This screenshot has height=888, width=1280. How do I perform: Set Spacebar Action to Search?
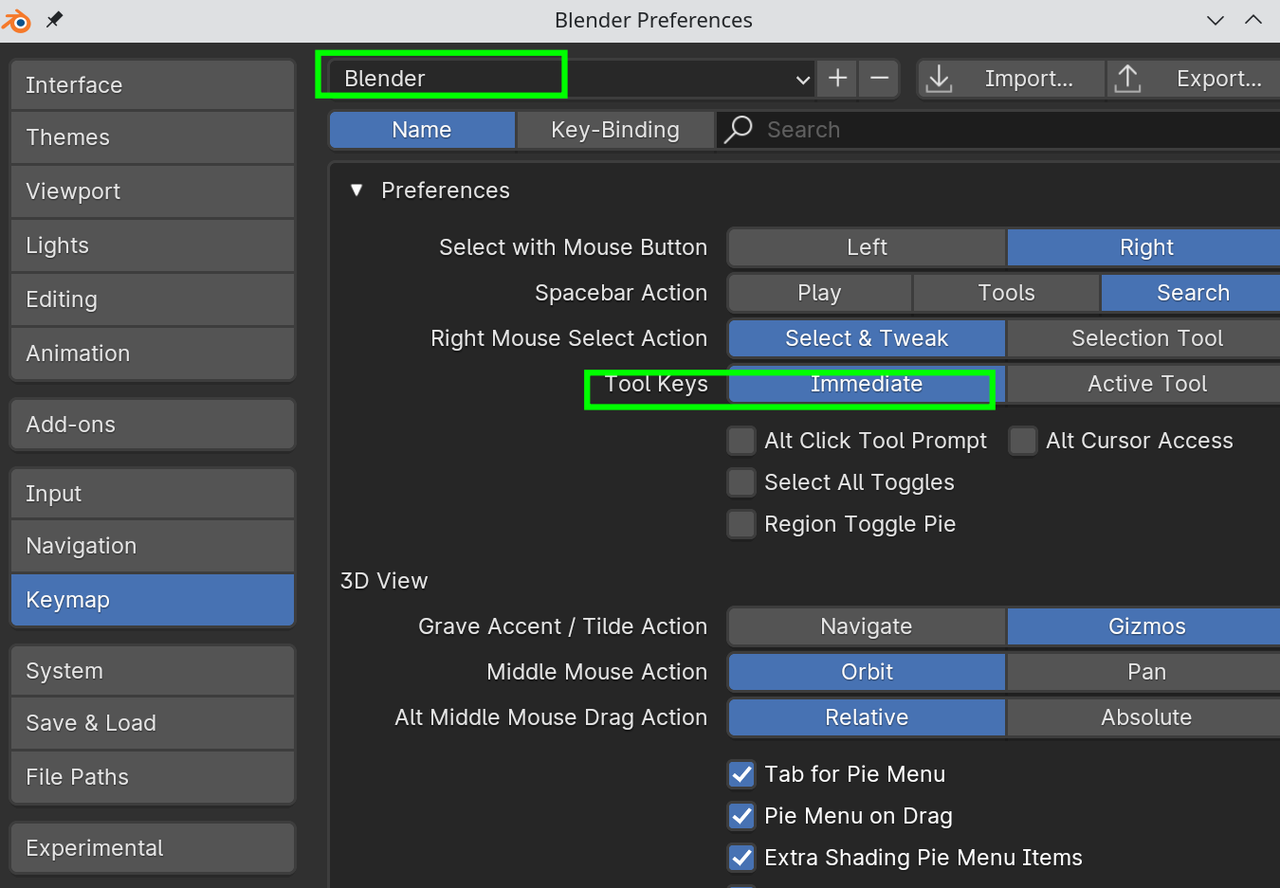[x=1191, y=293]
